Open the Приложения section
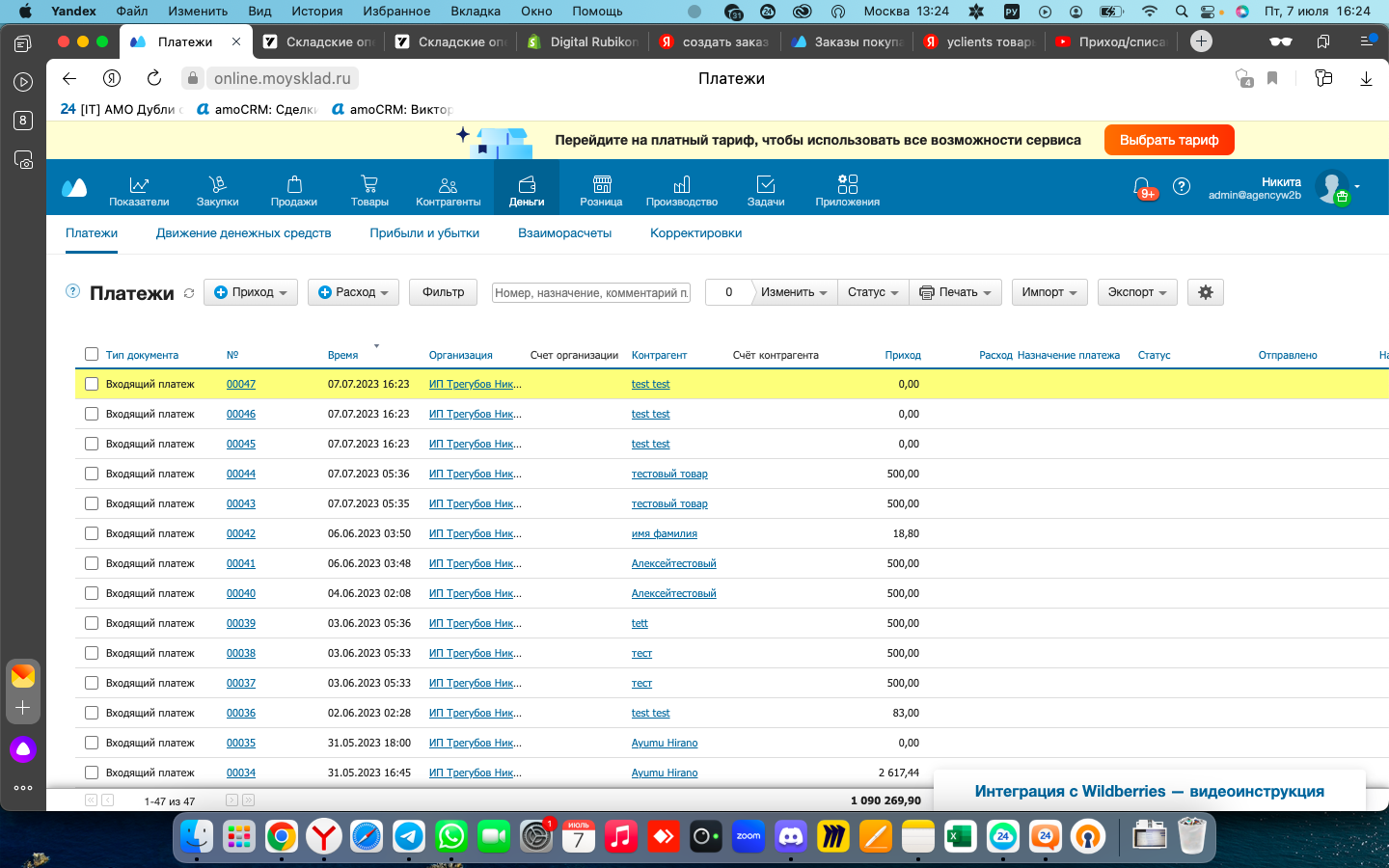The height and width of the screenshot is (868, 1389). (x=847, y=190)
